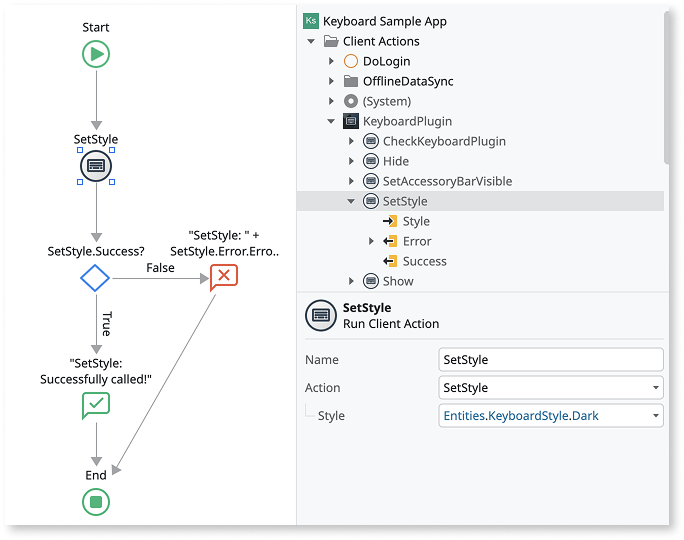Click the Success output parameter icon
This screenshot has width=684, height=540.
coord(390,261)
